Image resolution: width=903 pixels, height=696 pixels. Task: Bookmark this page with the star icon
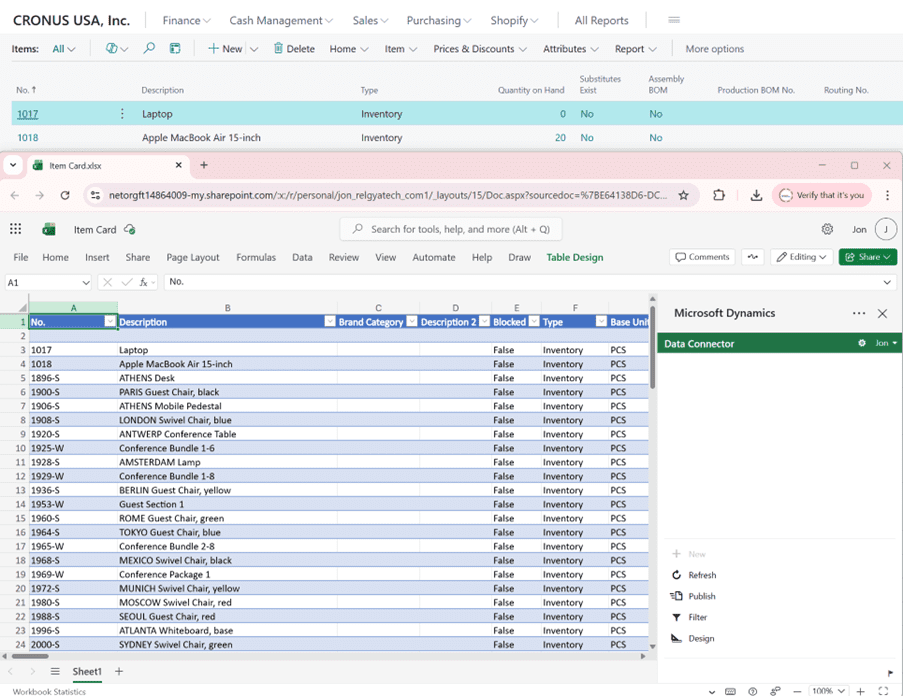pyautogui.click(x=684, y=195)
